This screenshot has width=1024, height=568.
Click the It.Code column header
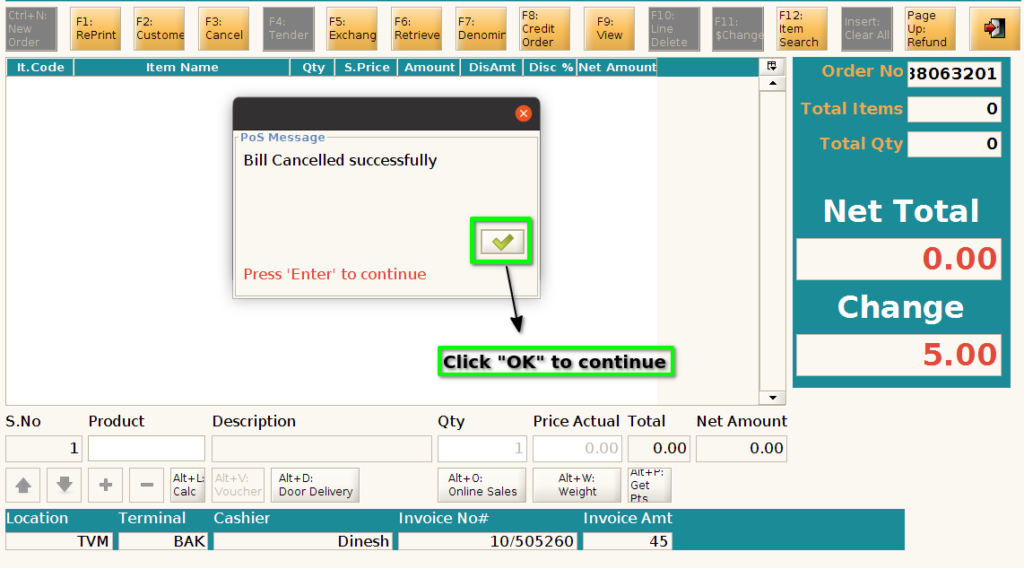[x=40, y=67]
